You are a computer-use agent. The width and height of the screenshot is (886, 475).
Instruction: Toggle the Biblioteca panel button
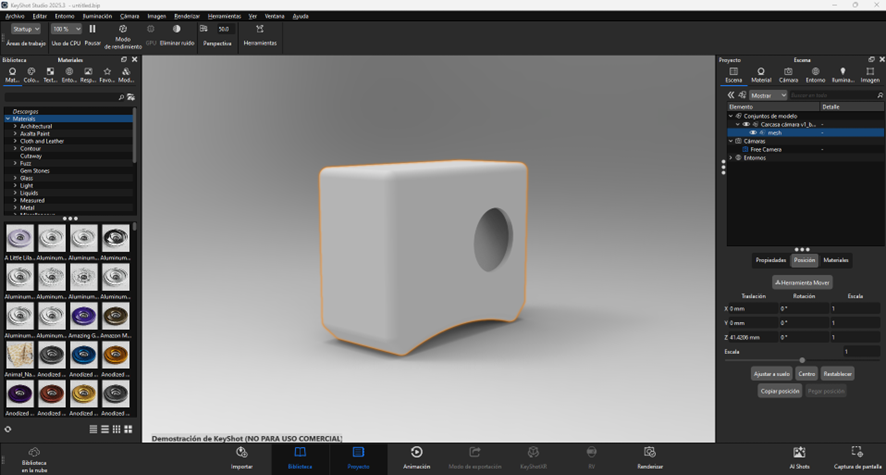pos(300,458)
